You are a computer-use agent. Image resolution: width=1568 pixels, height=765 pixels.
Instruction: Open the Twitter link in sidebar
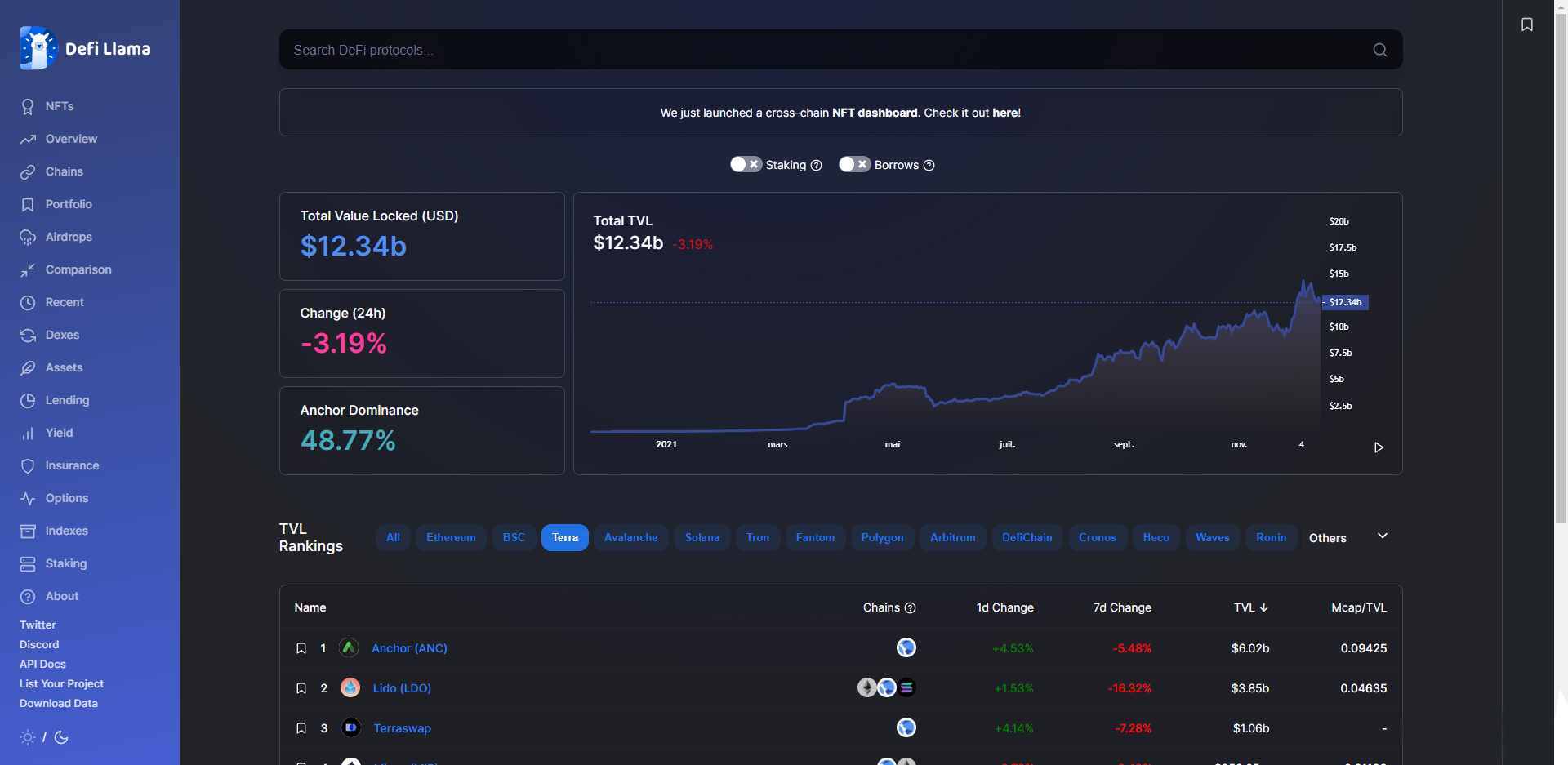pyautogui.click(x=38, y=625)
